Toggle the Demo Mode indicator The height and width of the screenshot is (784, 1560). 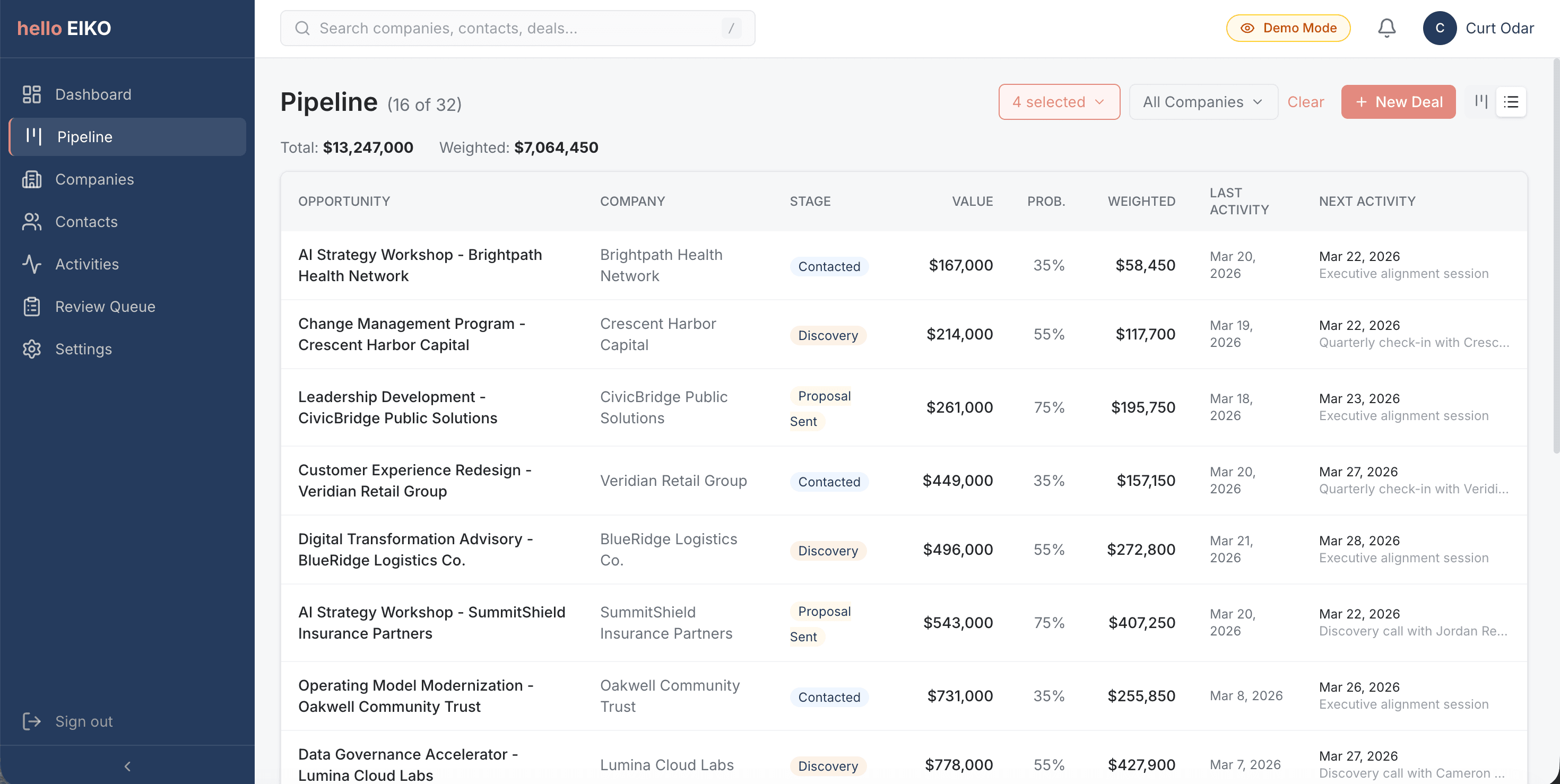click(x=1288, y=28)
